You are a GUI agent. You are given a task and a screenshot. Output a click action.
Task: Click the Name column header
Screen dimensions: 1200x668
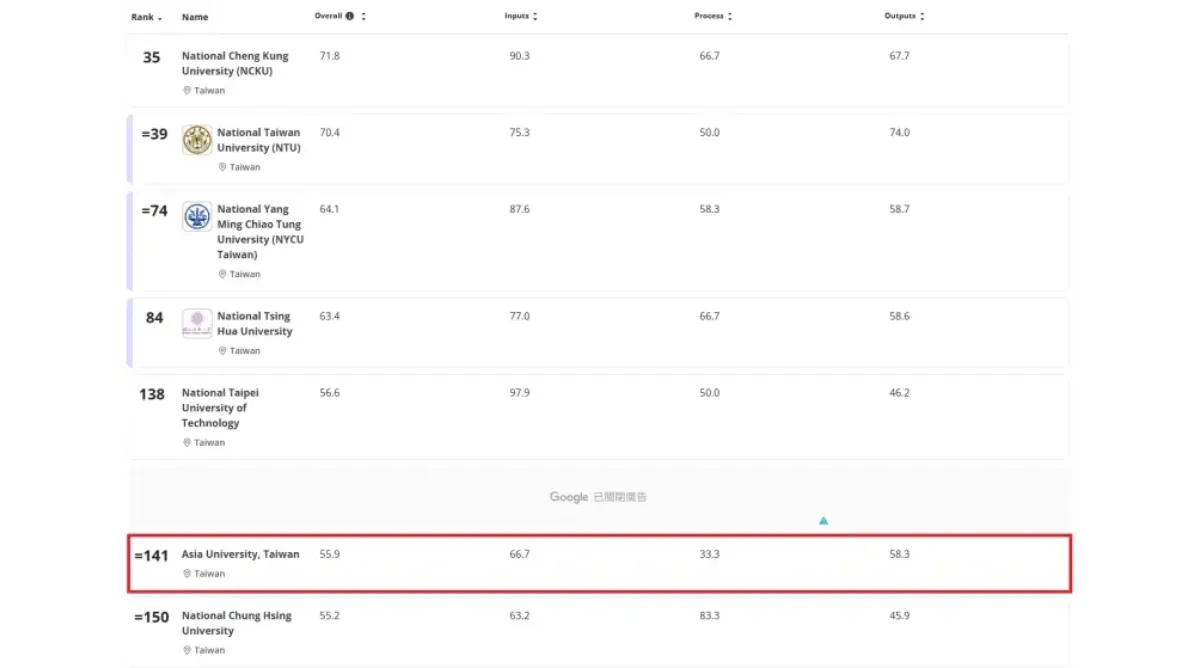click(x=195, y=17)
